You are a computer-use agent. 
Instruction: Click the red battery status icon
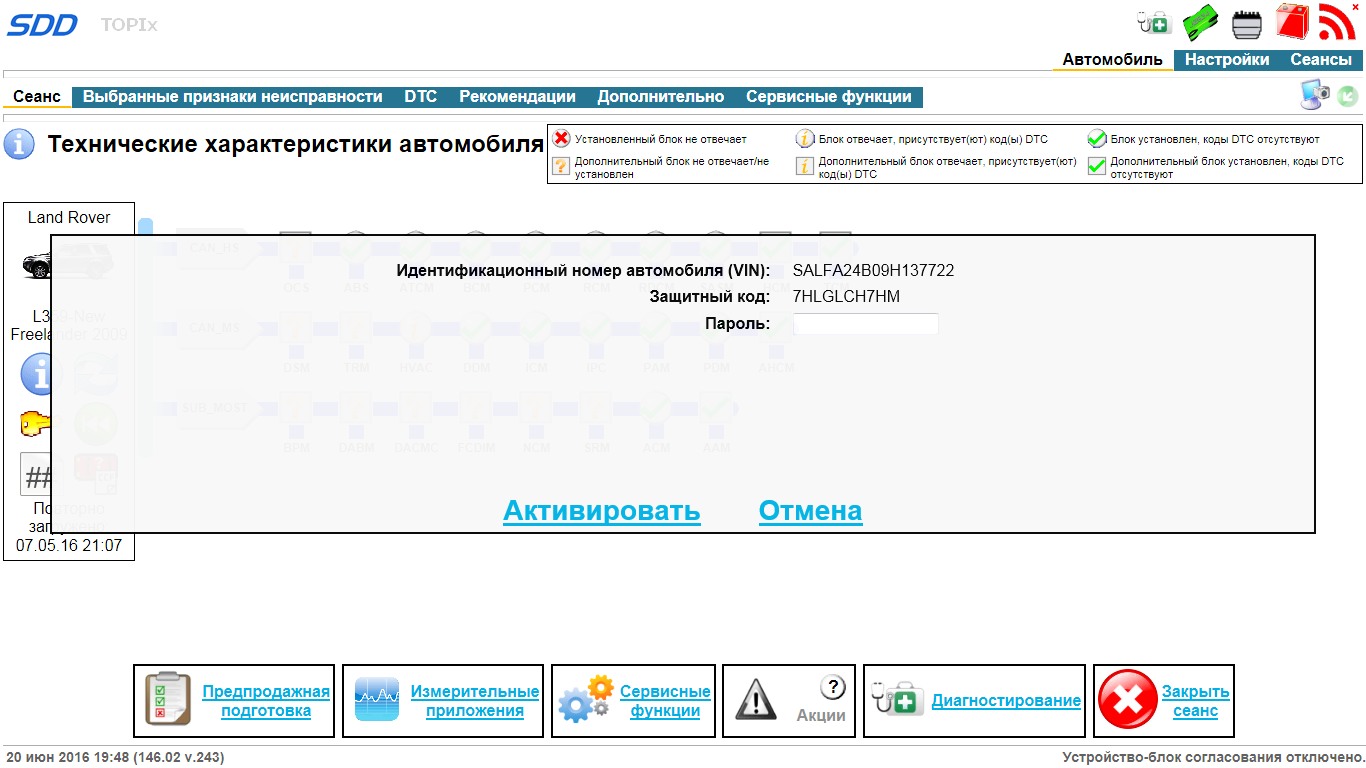point(1292,21)
